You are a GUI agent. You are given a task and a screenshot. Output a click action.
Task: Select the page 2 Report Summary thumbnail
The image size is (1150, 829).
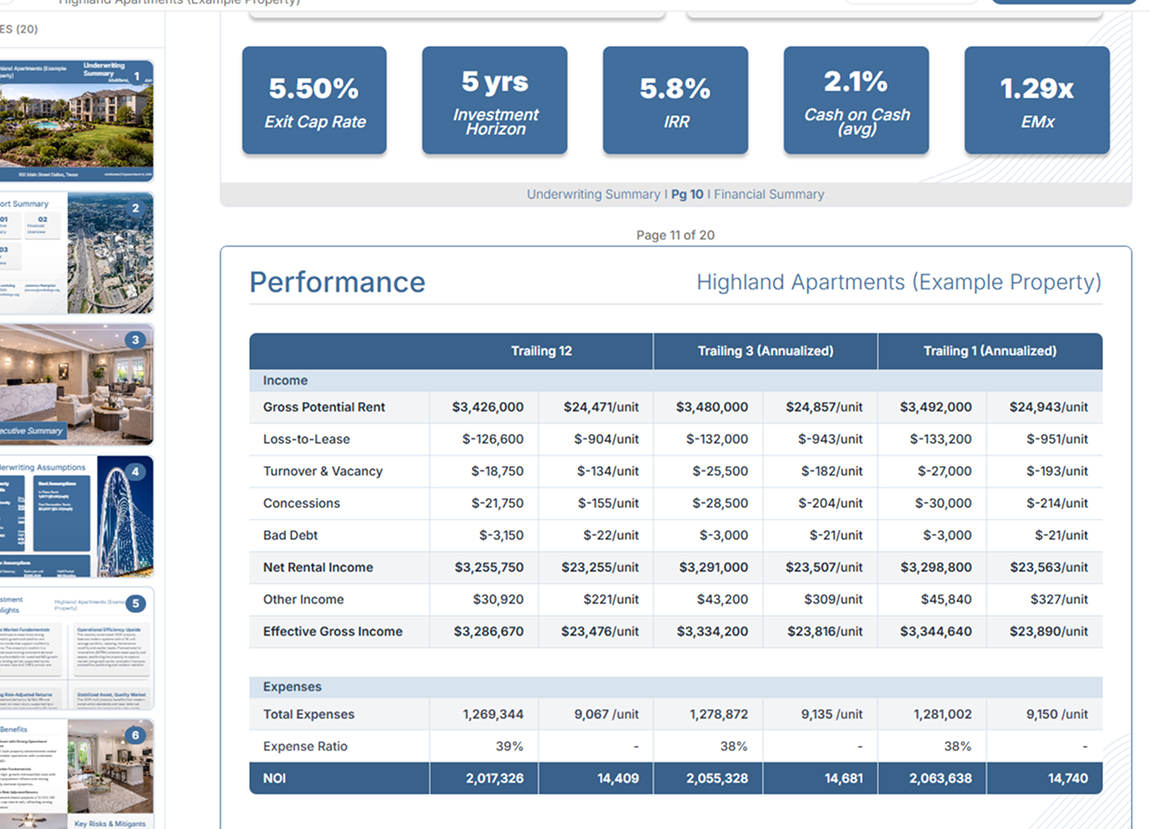point(76,253)
